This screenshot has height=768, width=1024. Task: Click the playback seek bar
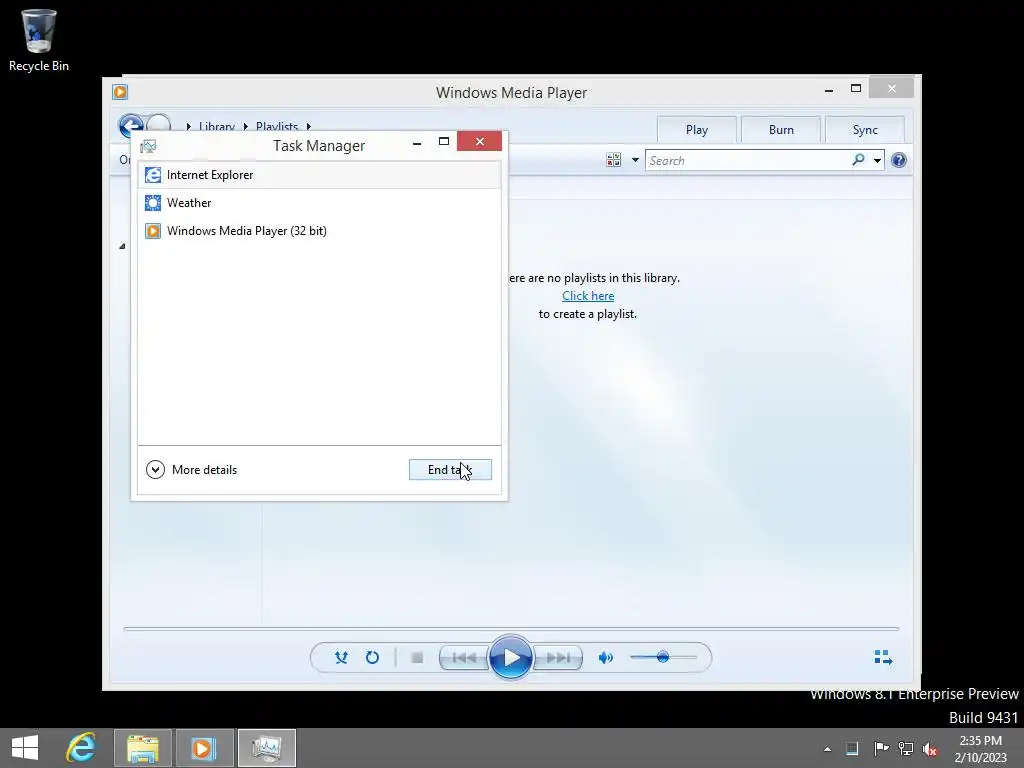click(511, 629)
